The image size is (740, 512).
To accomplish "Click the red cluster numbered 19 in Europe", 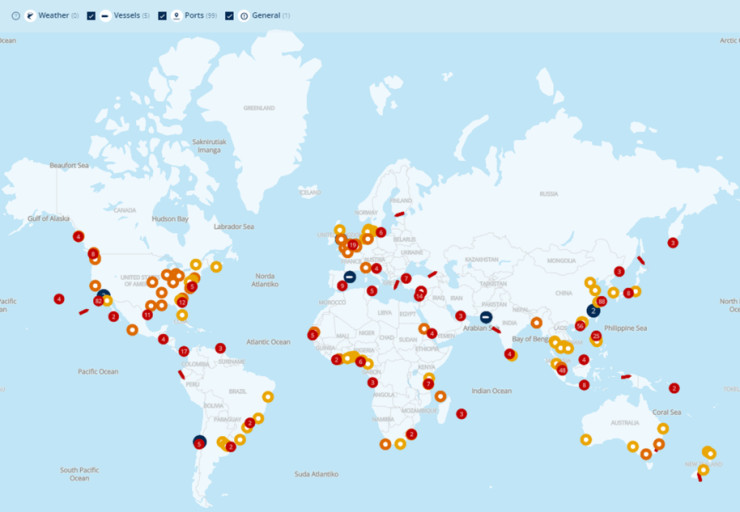I will pos(352,245).
